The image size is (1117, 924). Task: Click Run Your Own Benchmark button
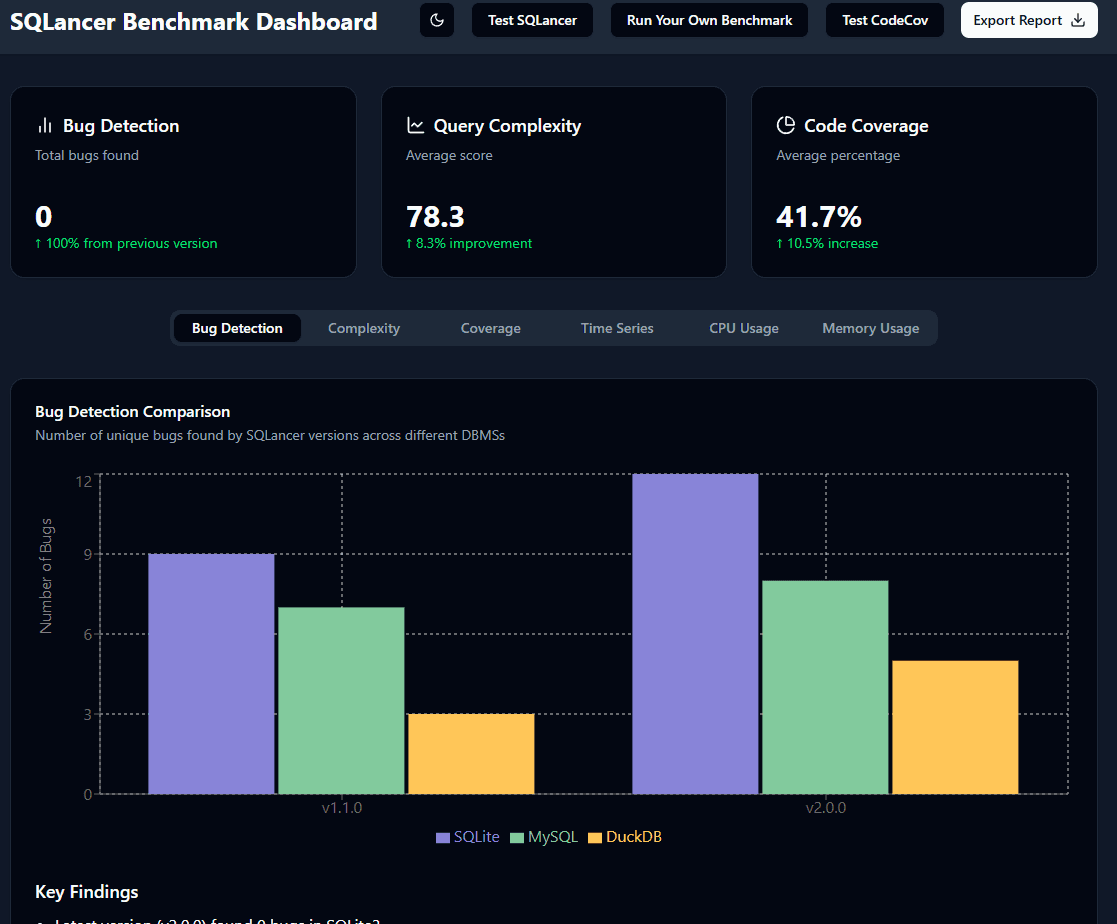(710, 21)
